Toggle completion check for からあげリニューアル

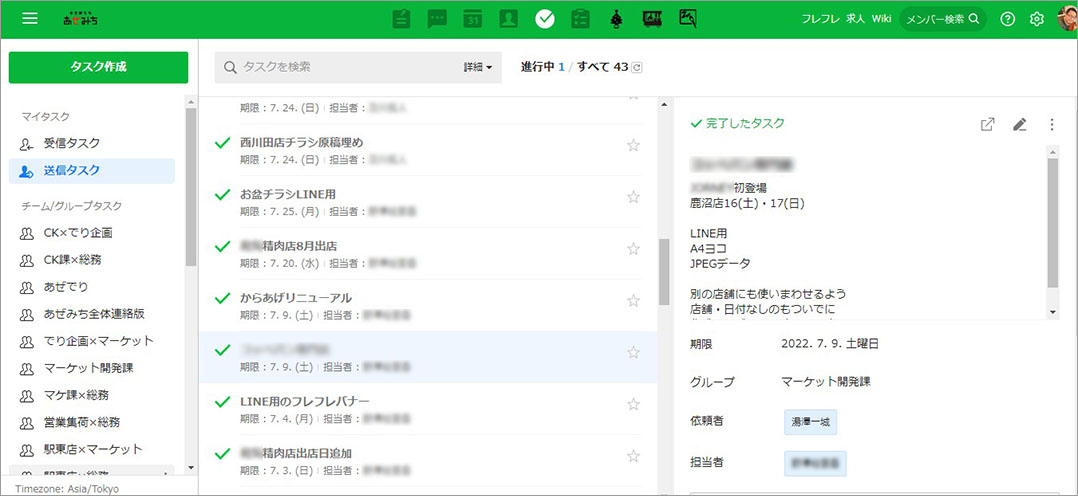coord(223,299)
